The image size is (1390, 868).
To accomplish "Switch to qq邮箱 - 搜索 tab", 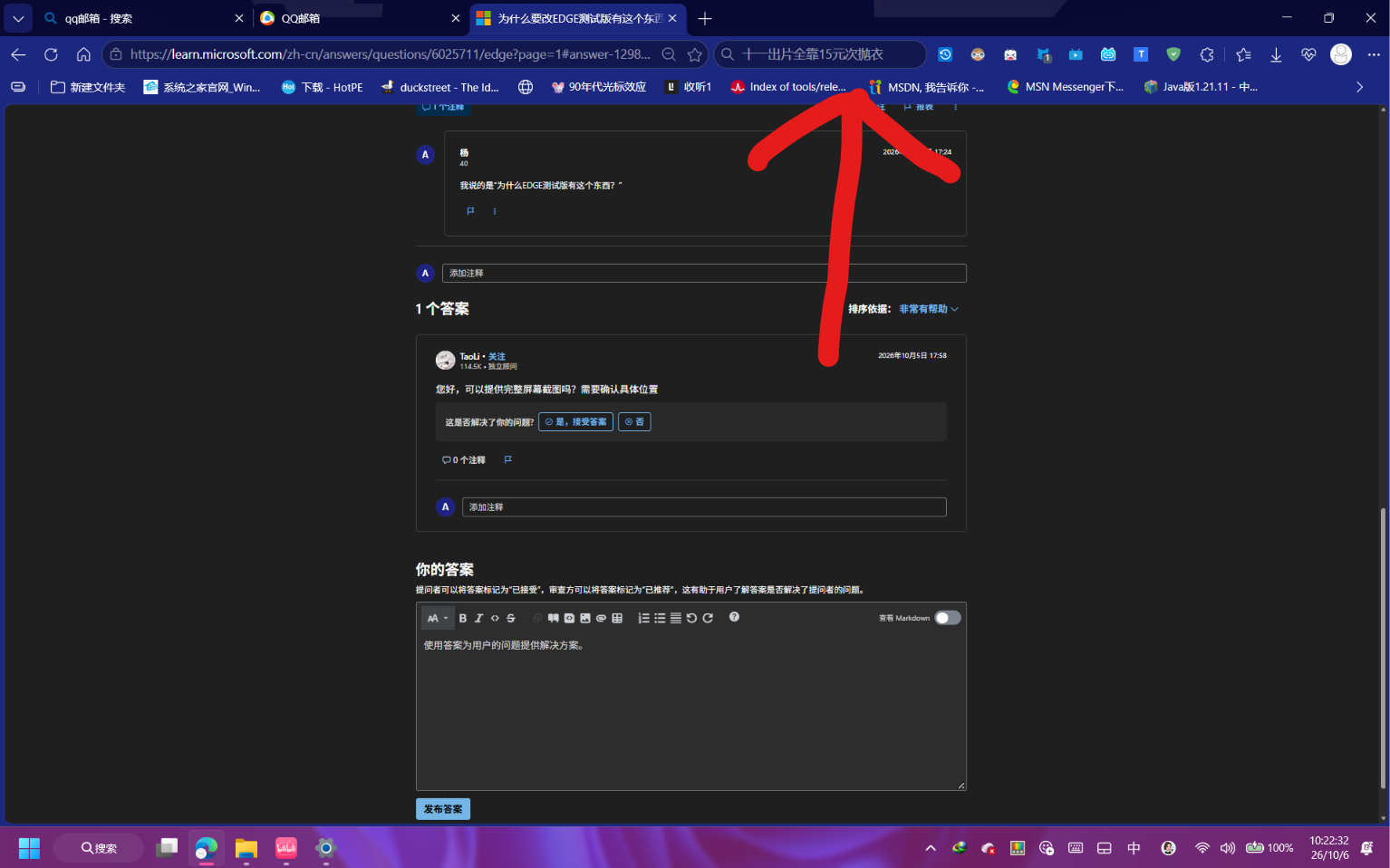I will (x=143, y=18).
